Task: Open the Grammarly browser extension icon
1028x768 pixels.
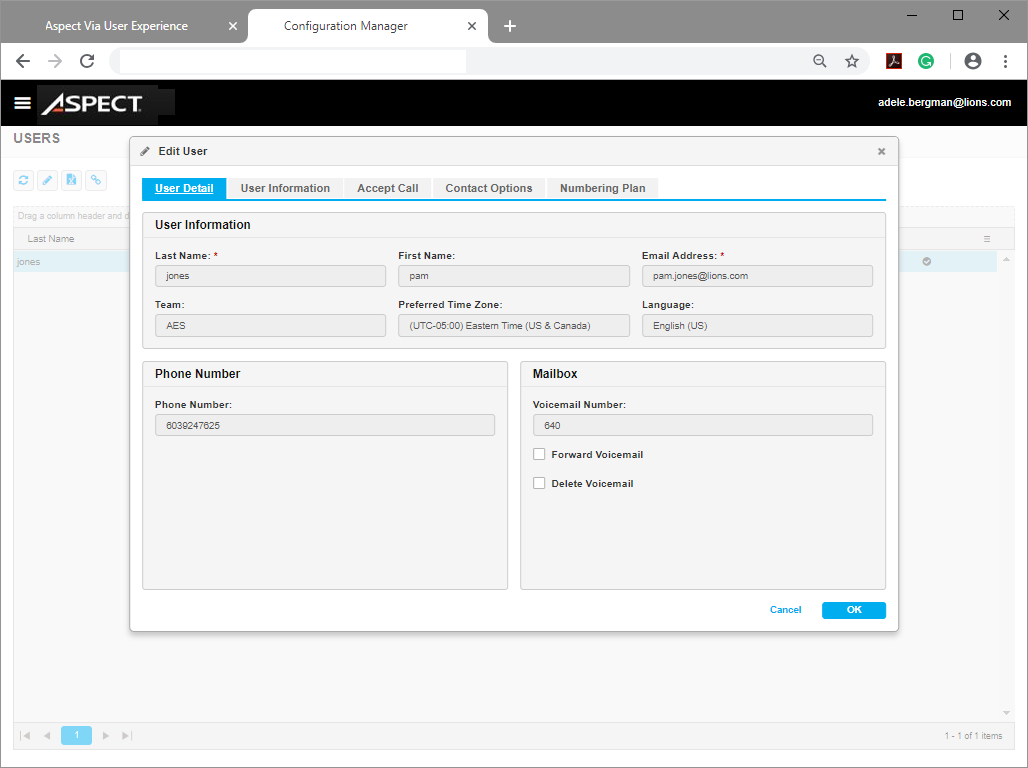Action: coord(926,61)
